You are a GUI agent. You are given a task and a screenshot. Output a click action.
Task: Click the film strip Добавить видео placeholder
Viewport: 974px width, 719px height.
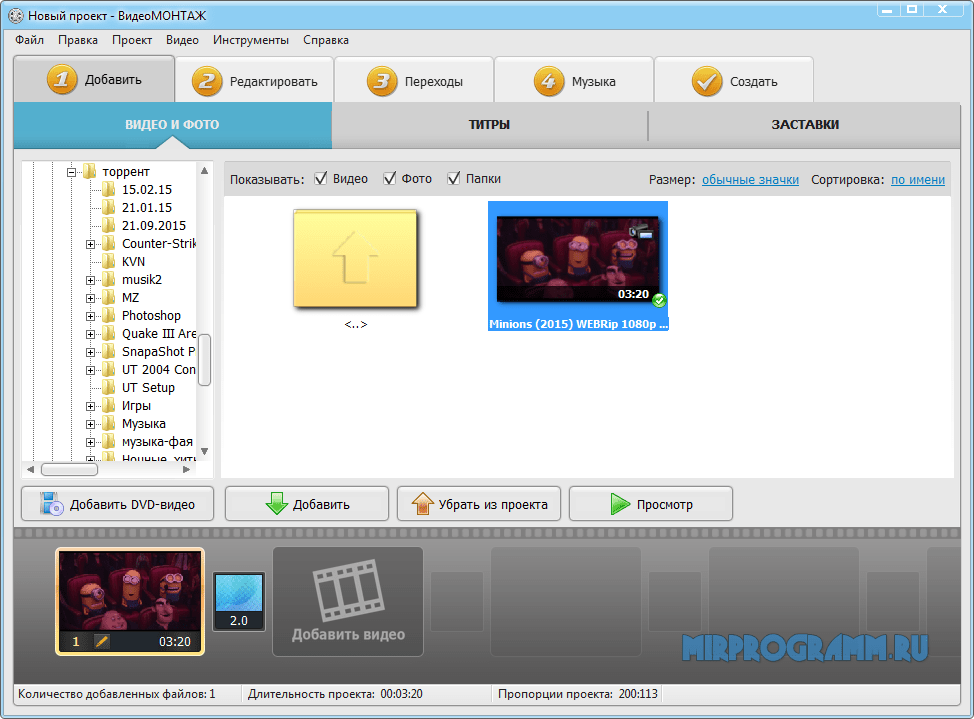point(348,602)
